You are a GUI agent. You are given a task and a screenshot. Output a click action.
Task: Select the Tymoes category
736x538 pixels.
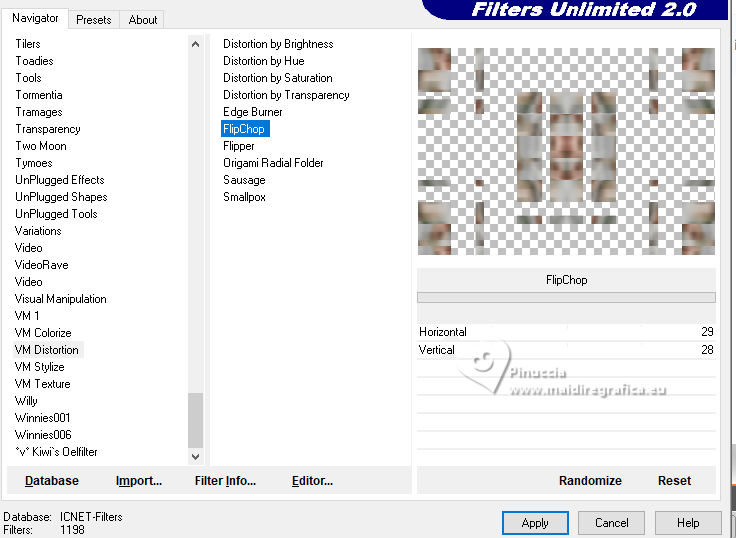click(33, 163)
